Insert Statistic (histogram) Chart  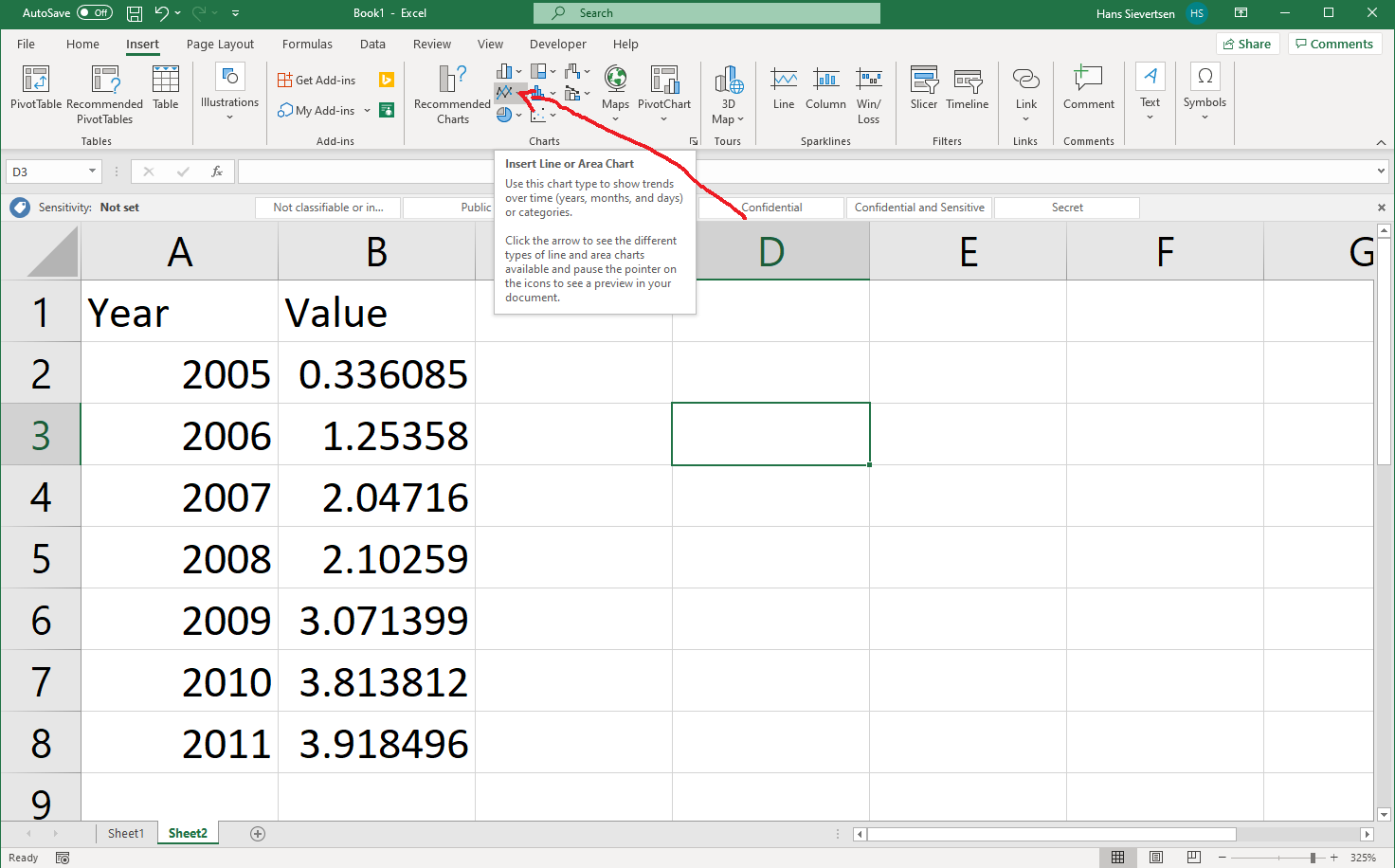pos(543,93)
